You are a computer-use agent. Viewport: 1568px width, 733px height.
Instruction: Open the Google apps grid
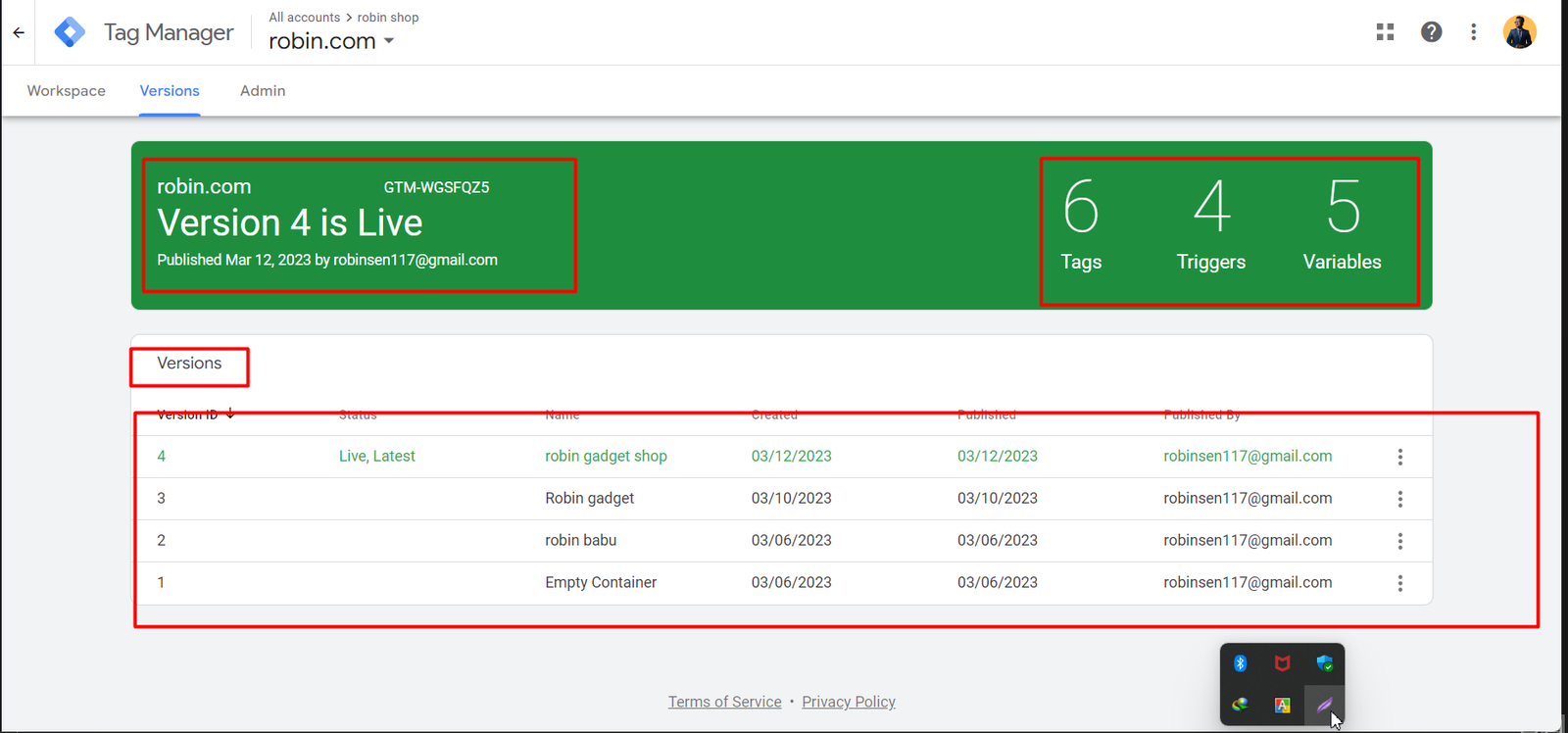coord(1385,32)
